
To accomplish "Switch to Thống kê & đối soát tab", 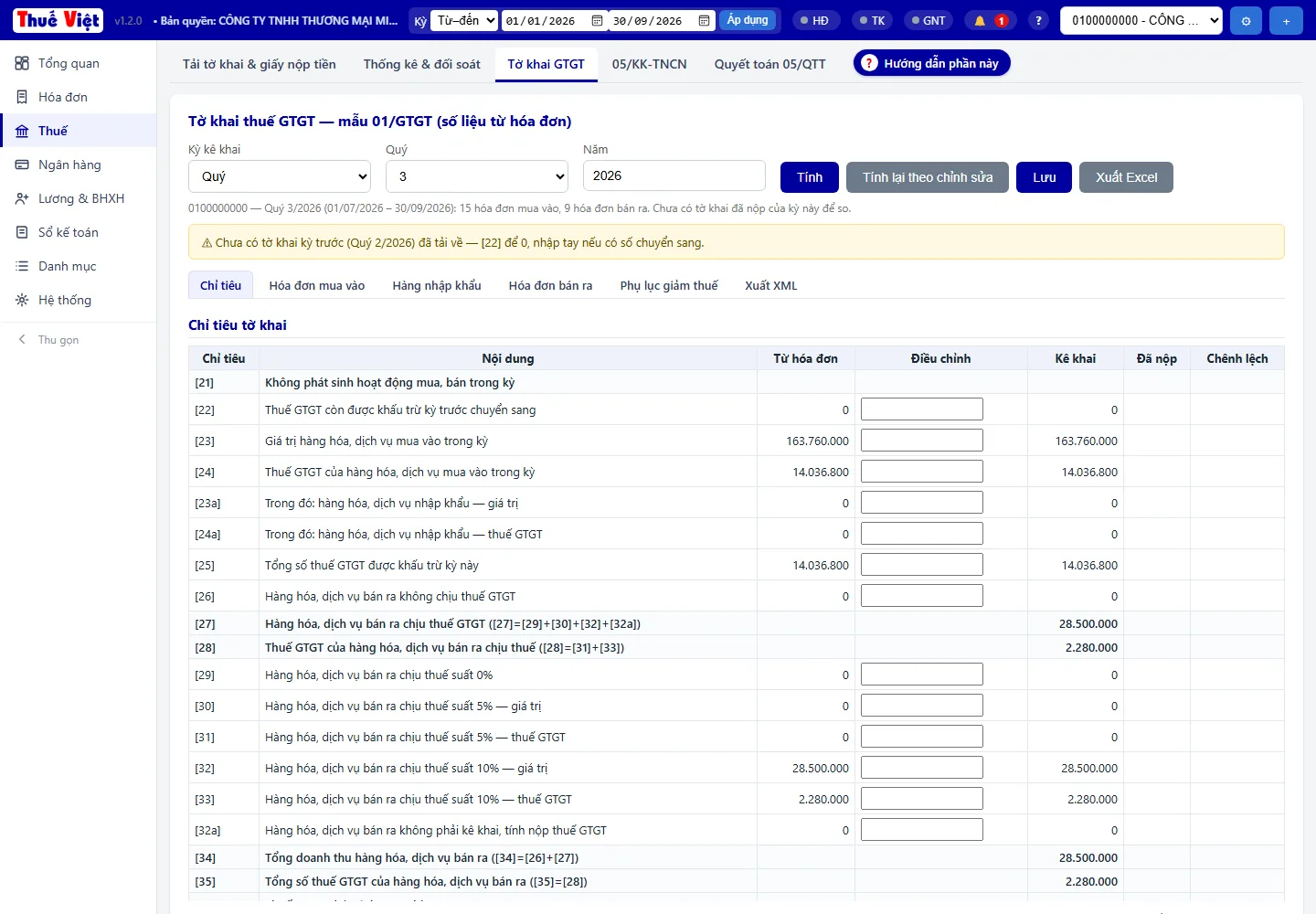I will [421, 64].
